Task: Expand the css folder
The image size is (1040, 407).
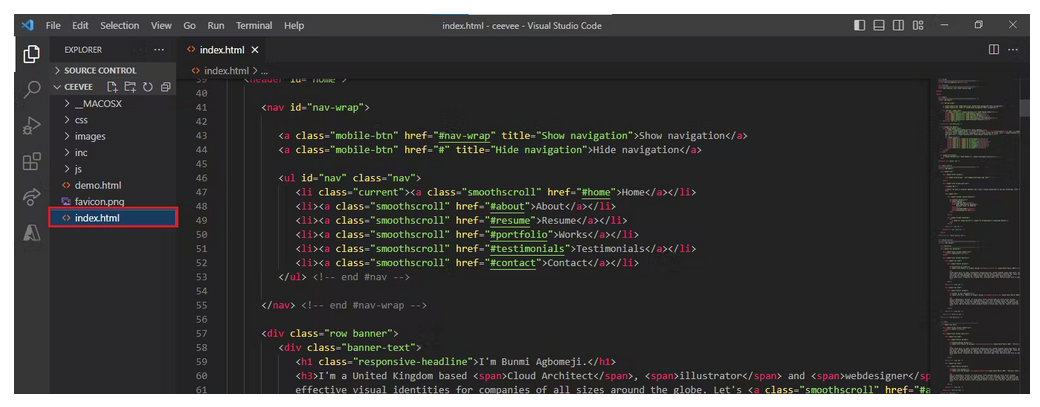Action: point(82,120)
